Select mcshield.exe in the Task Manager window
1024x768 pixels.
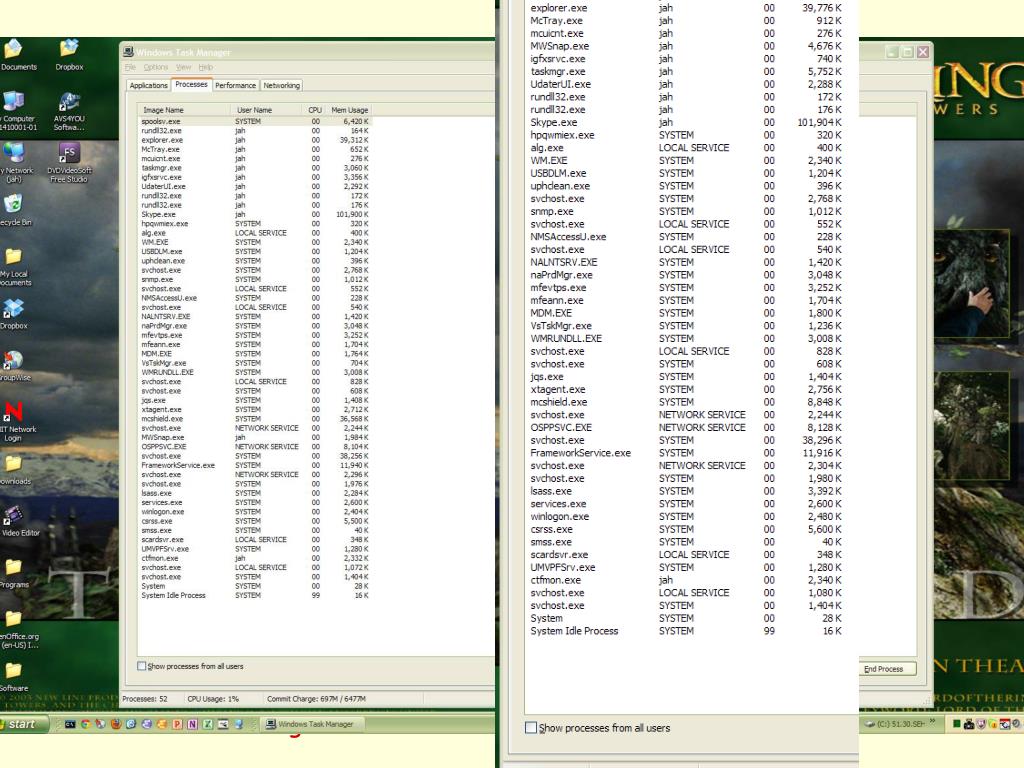(x=255, y=419)
